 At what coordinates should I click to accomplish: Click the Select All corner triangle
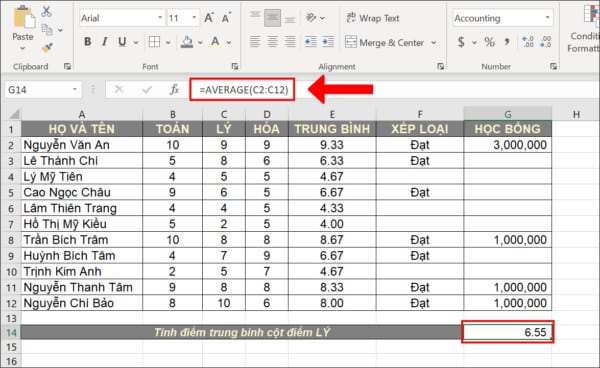pyautogui.click(x=14, y=114)
